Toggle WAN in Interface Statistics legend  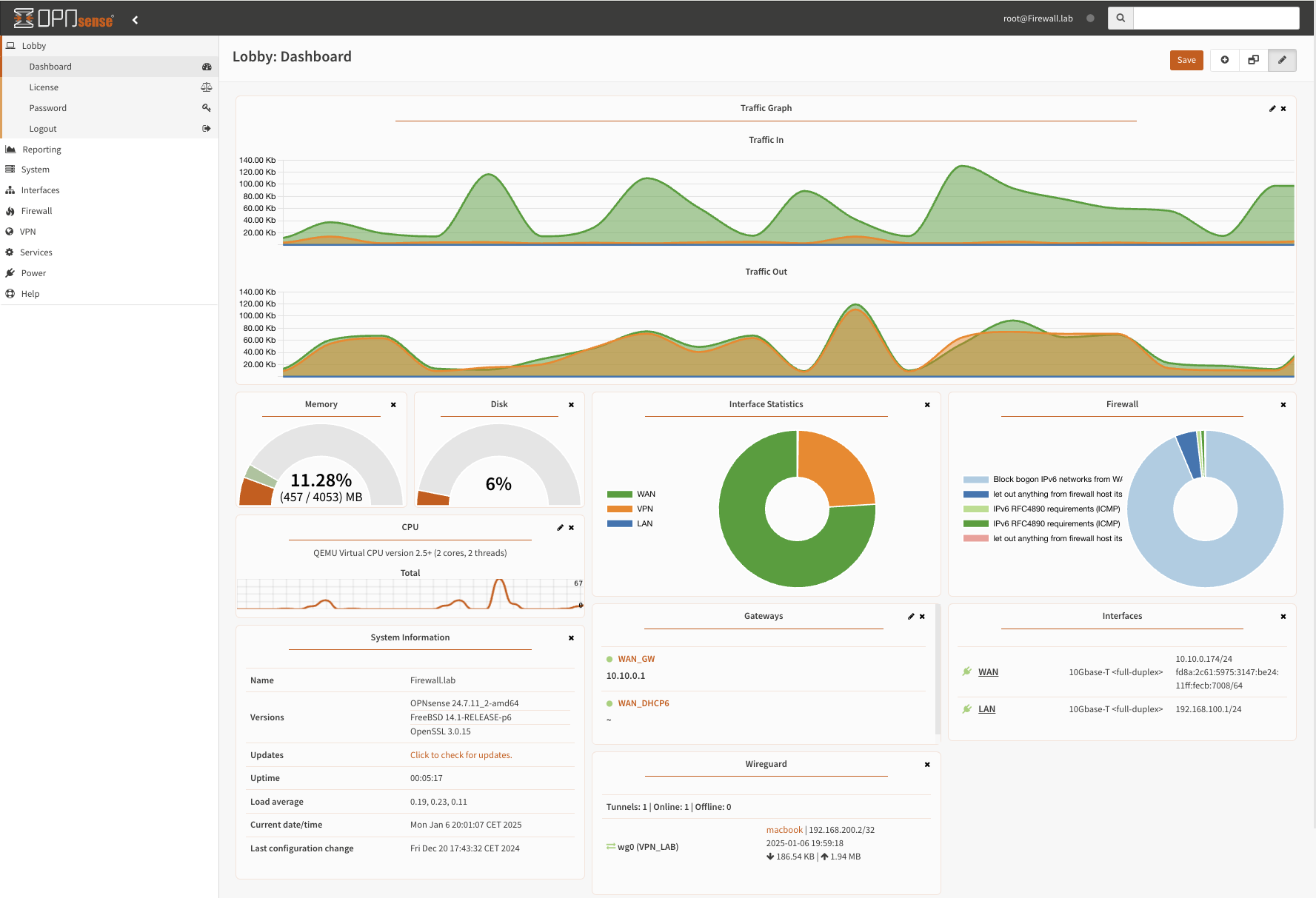(x=631, y=495)
